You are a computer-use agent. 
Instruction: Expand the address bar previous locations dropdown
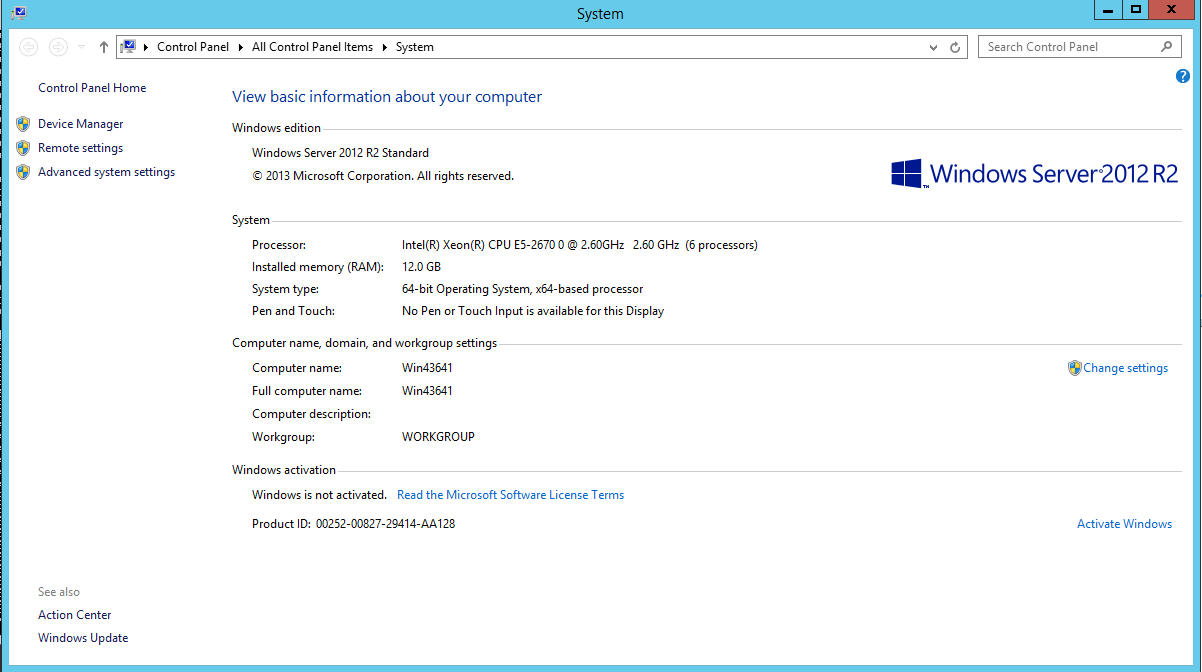point(934,47)
